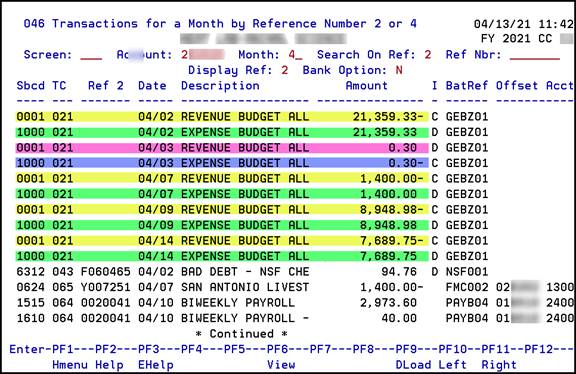The width and height of the screenshot is (576, 374).
Task: Select the Help function key label
Action: 109,365
